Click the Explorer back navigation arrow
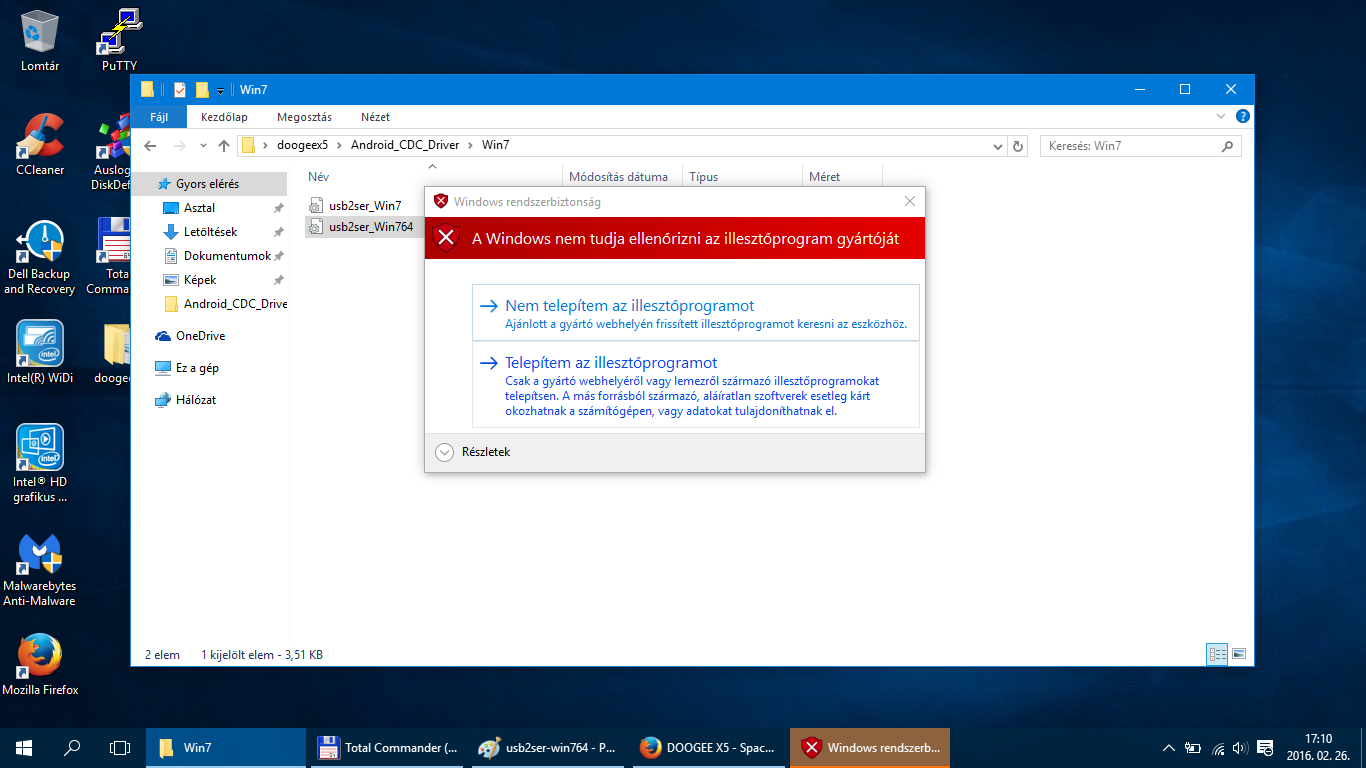Image resolution: width=1366 pixels, height=768 pixels. (150, 146)
